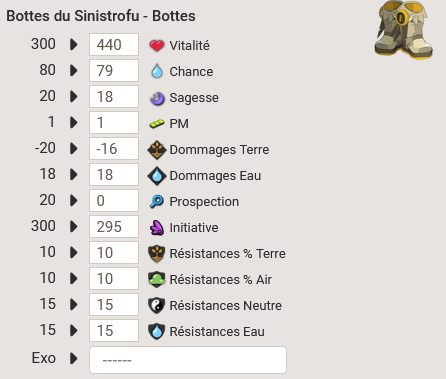The height and width of the screenshot is (379, 446).
Task: Click the arrow beside Initiative 300
Action: 74,226
